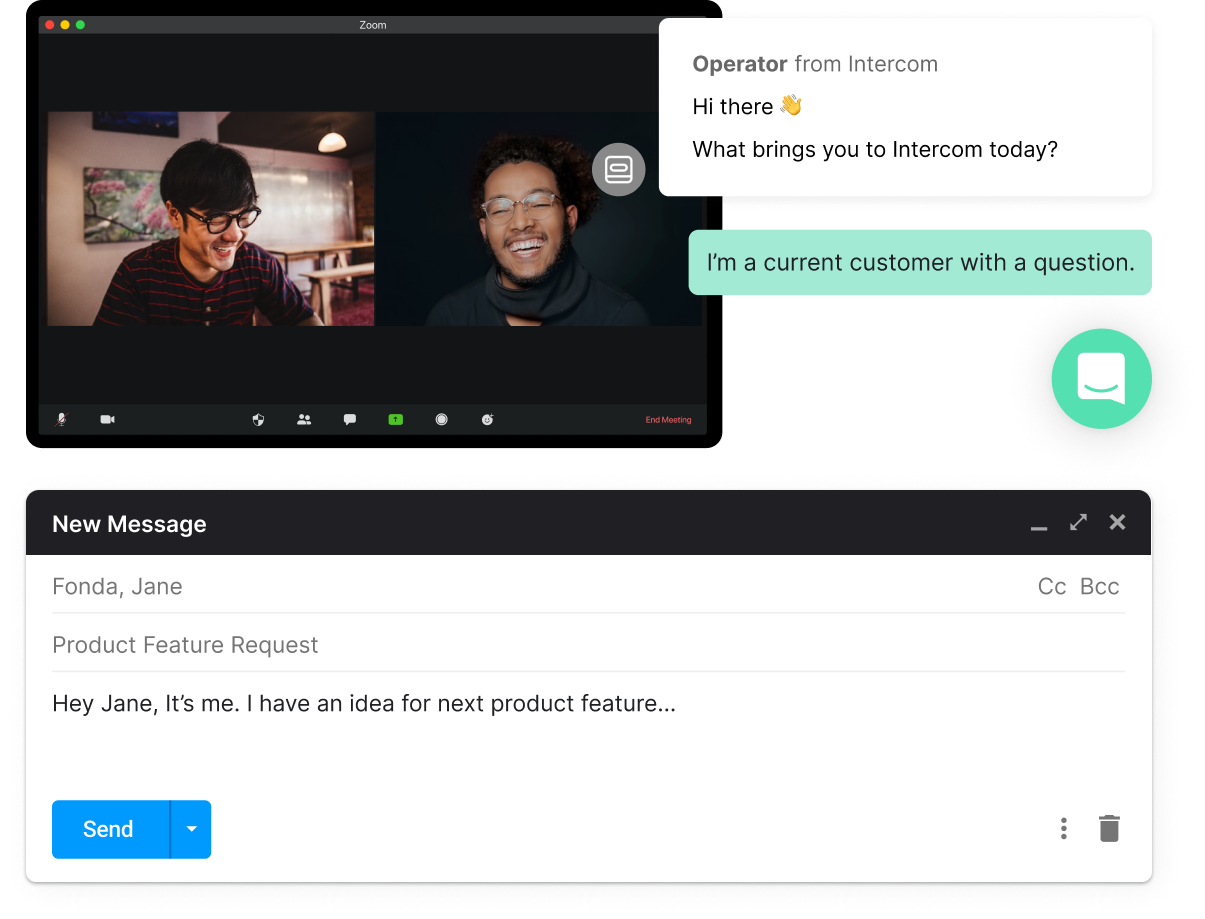Select the left participant's video tile
Viewport: 1205px width, 919px height.
[211, 218]
